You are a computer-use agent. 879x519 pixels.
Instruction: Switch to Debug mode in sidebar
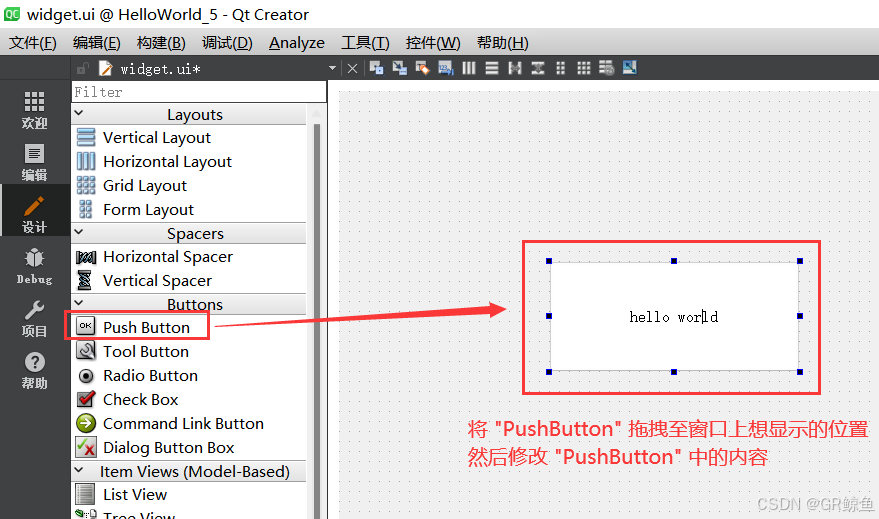(x=34, y=266)
